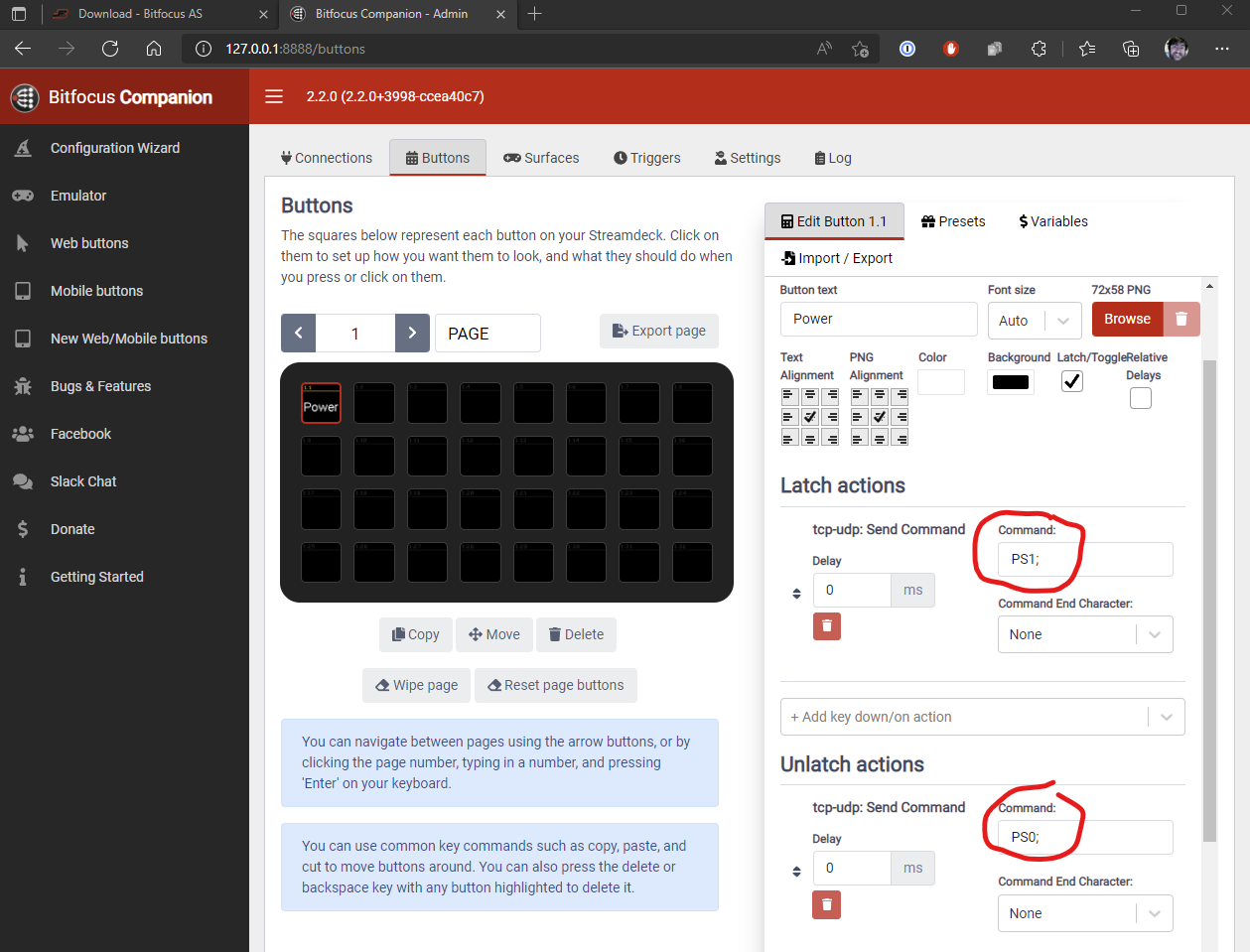
Task: Click the page name field showing PAGE
Action: point(487,333)
